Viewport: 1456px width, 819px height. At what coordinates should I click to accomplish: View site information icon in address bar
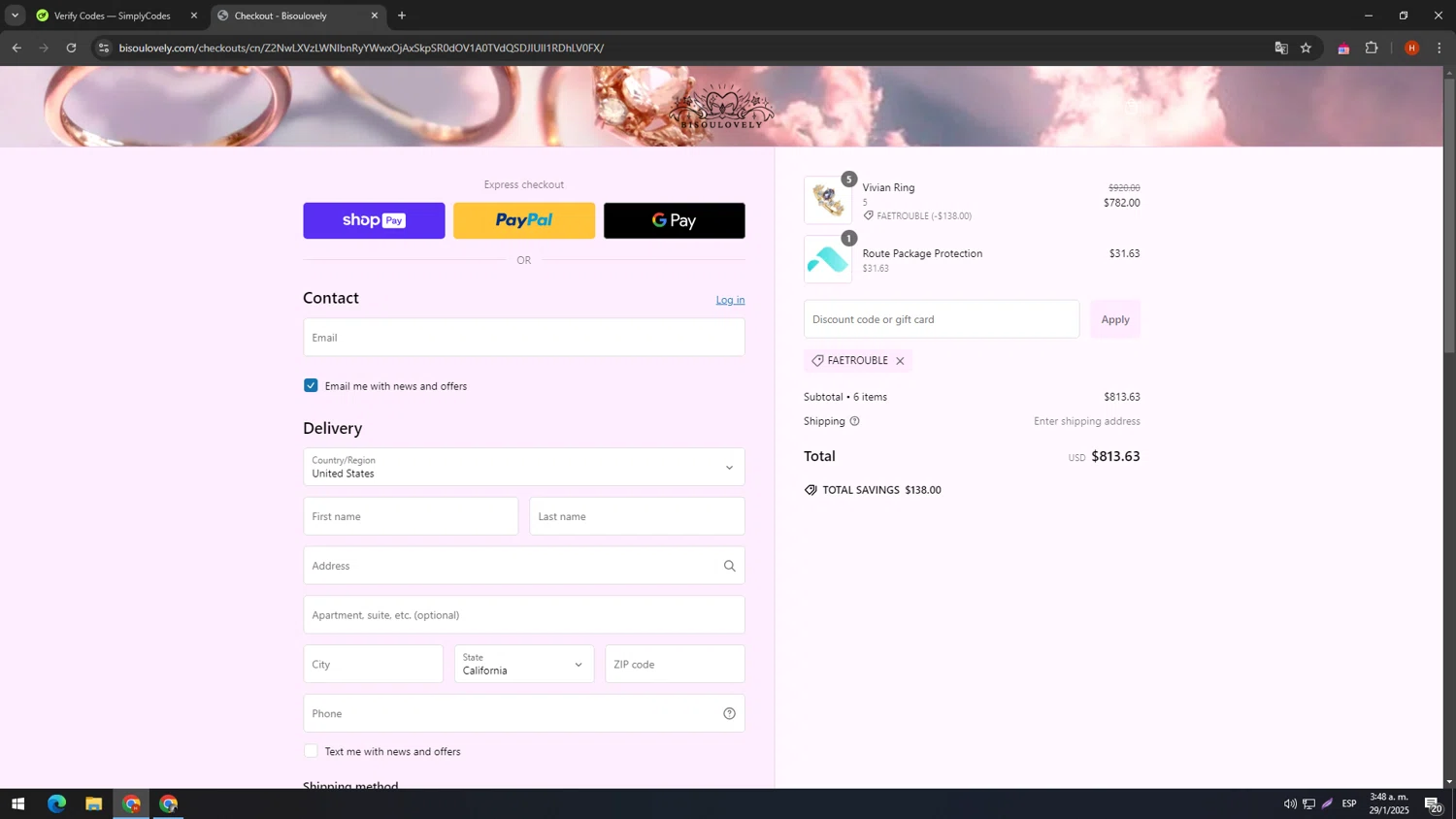point(104,48)
